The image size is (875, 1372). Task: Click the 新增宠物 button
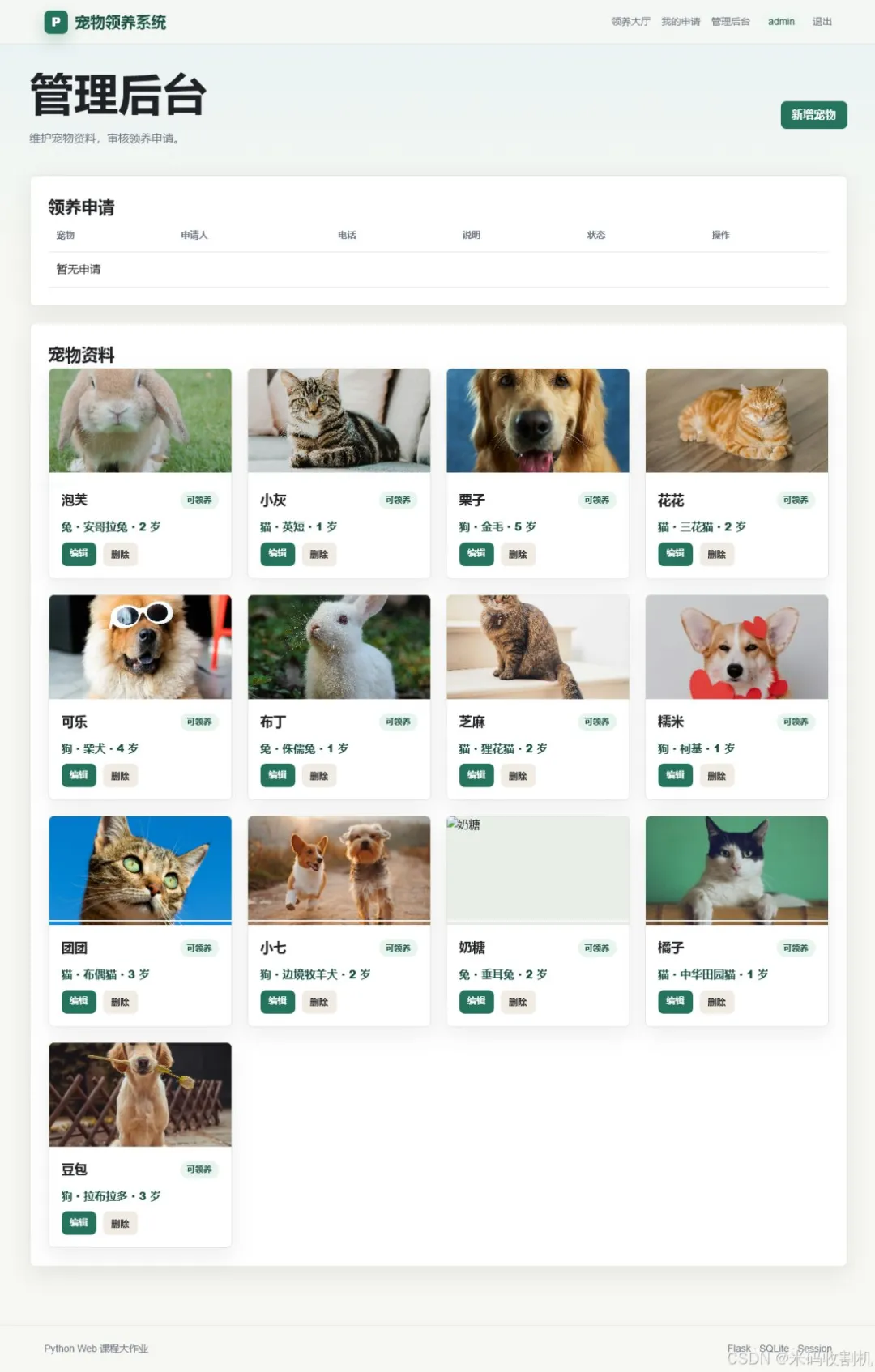click(813, 115)
